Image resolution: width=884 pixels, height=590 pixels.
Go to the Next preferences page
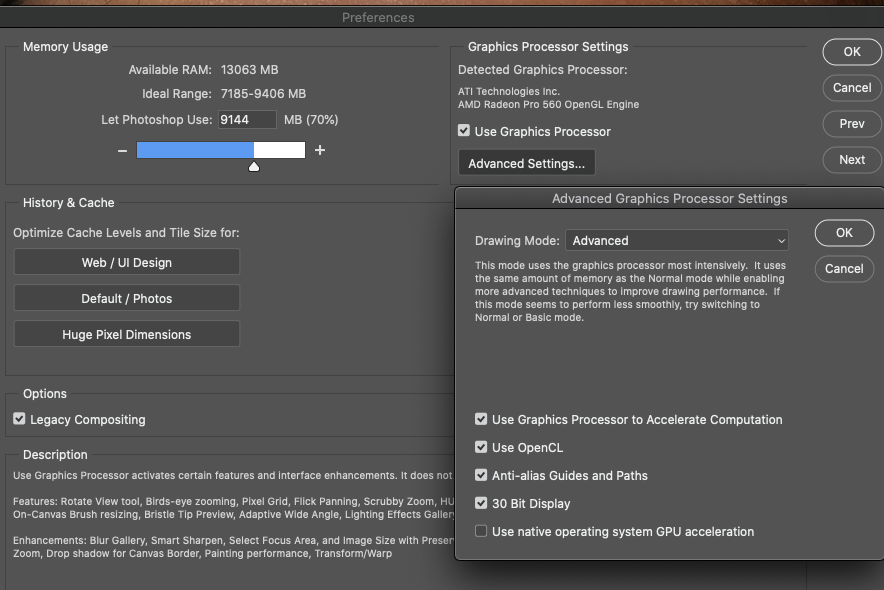pyautogui.click(x=851, y=159)
